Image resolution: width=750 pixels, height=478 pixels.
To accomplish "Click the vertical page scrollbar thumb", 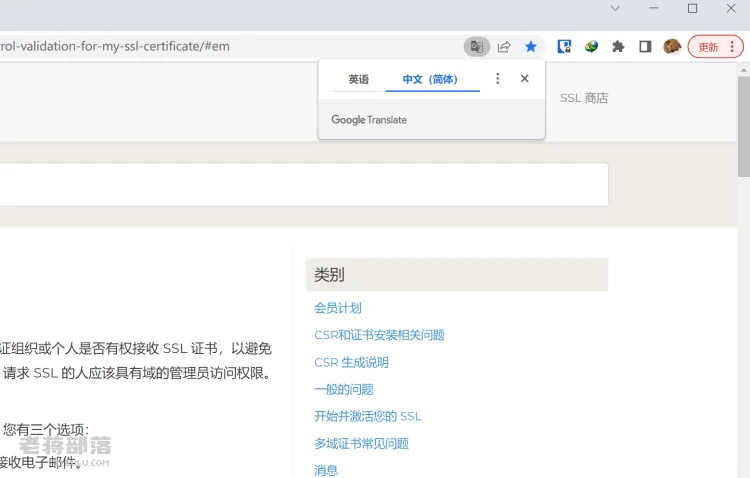I will click(x=744, y=127).
